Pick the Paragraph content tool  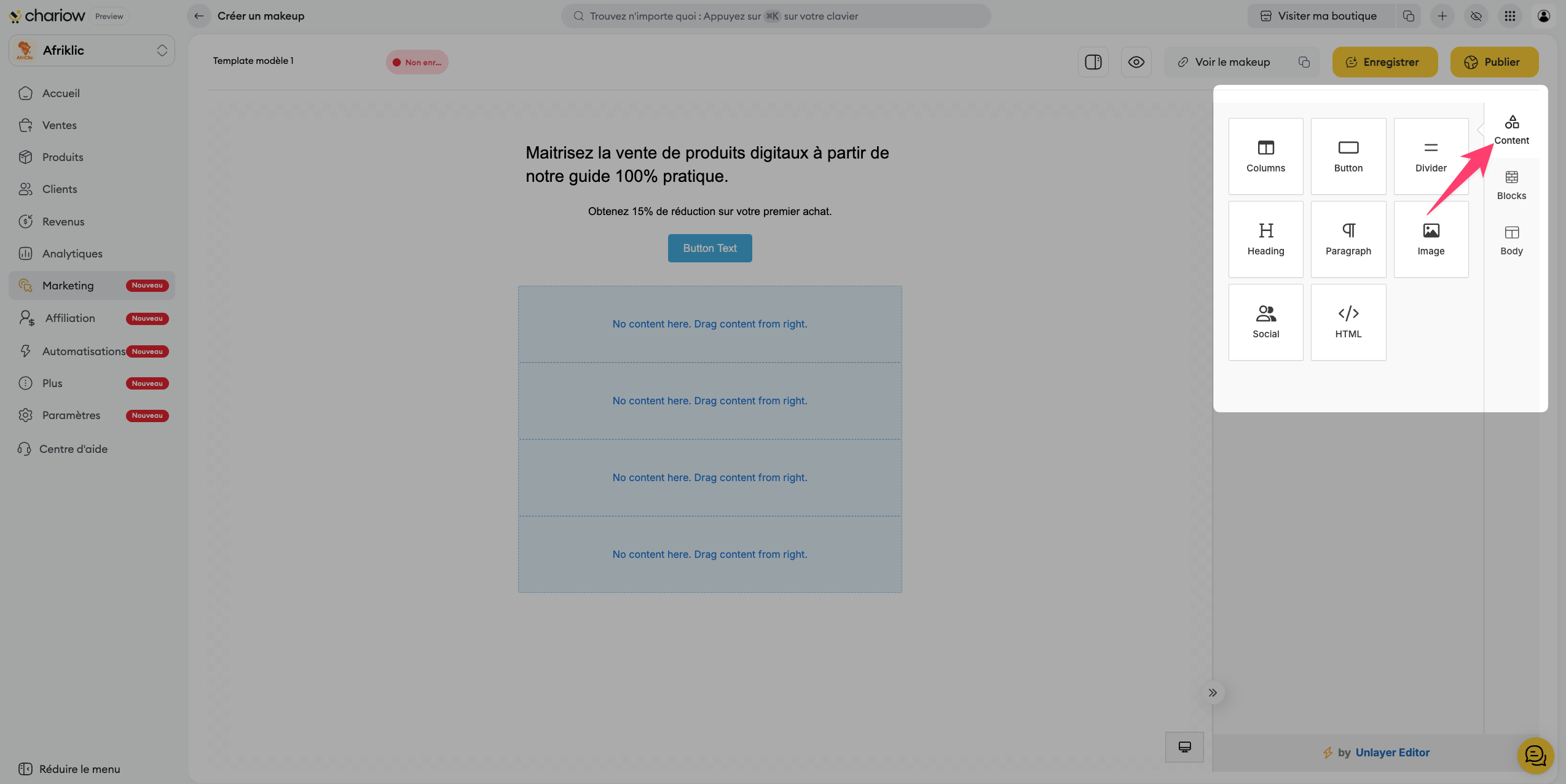click(x=1348, y=239)
